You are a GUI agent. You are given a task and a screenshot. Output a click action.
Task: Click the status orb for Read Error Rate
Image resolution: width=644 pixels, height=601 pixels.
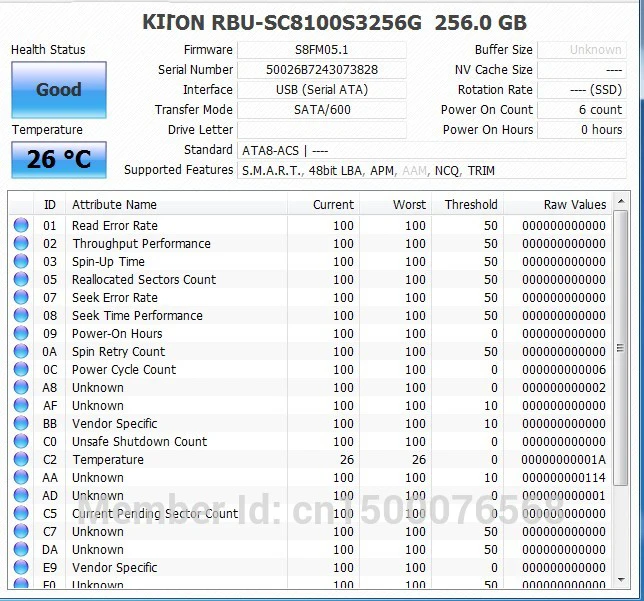[21, 225]
